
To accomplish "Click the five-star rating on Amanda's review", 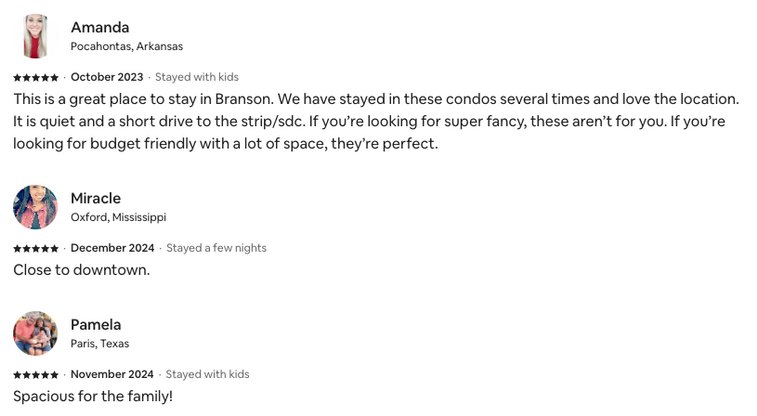I will tap(36, 77).
